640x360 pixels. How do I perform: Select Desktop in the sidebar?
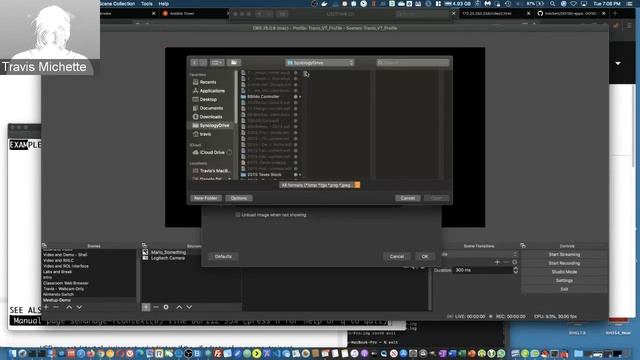(x=208, y=99)
